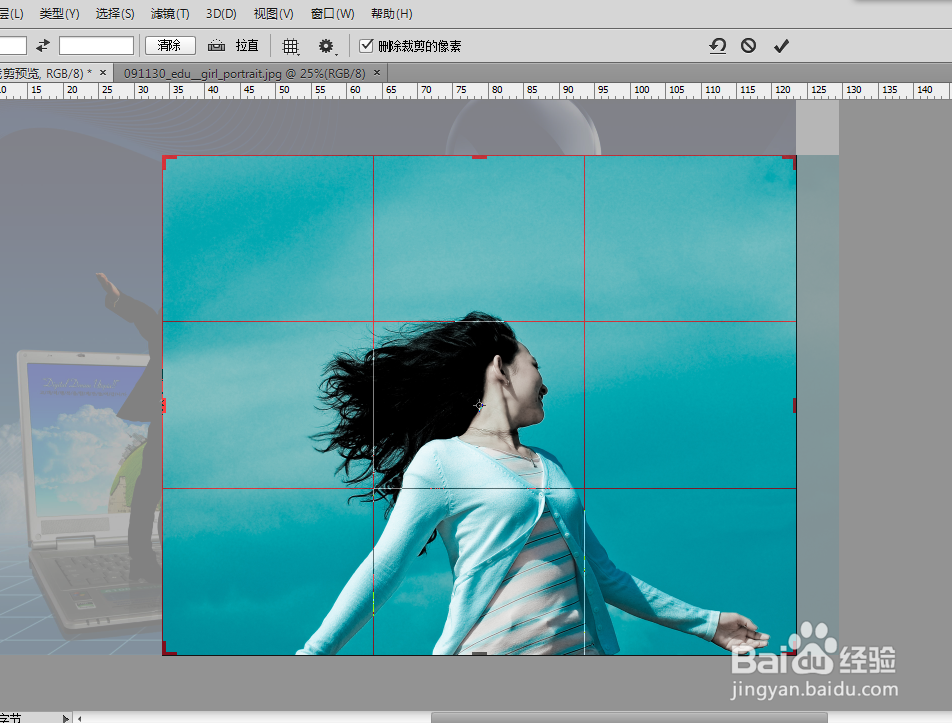Click the horizontal scrollbar thumb
The height and width of the screenshot is (723, 952).
(x=629, y=718)
